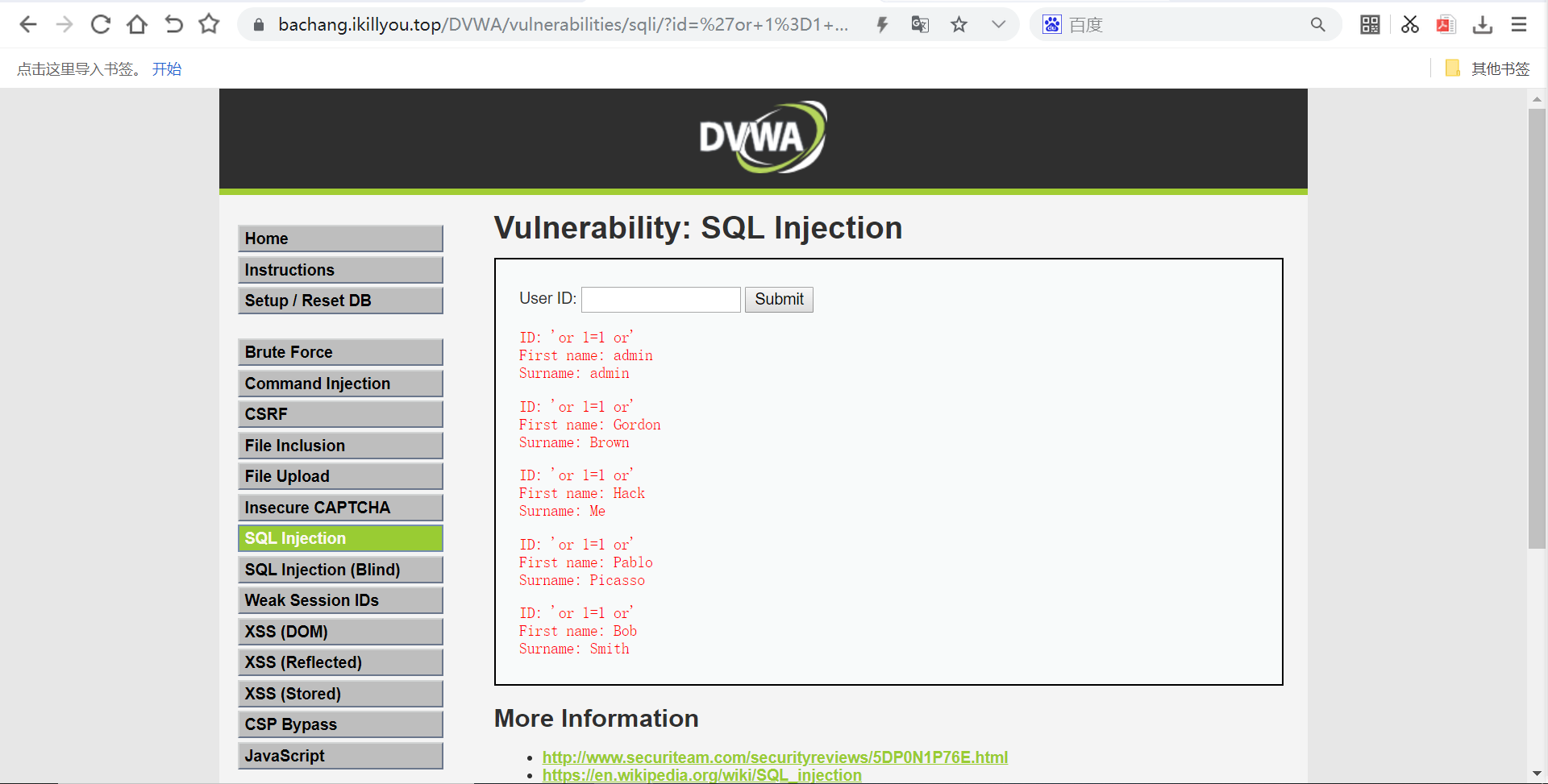Go to browser home page icon
The image size is (1548, 784).
137,24
